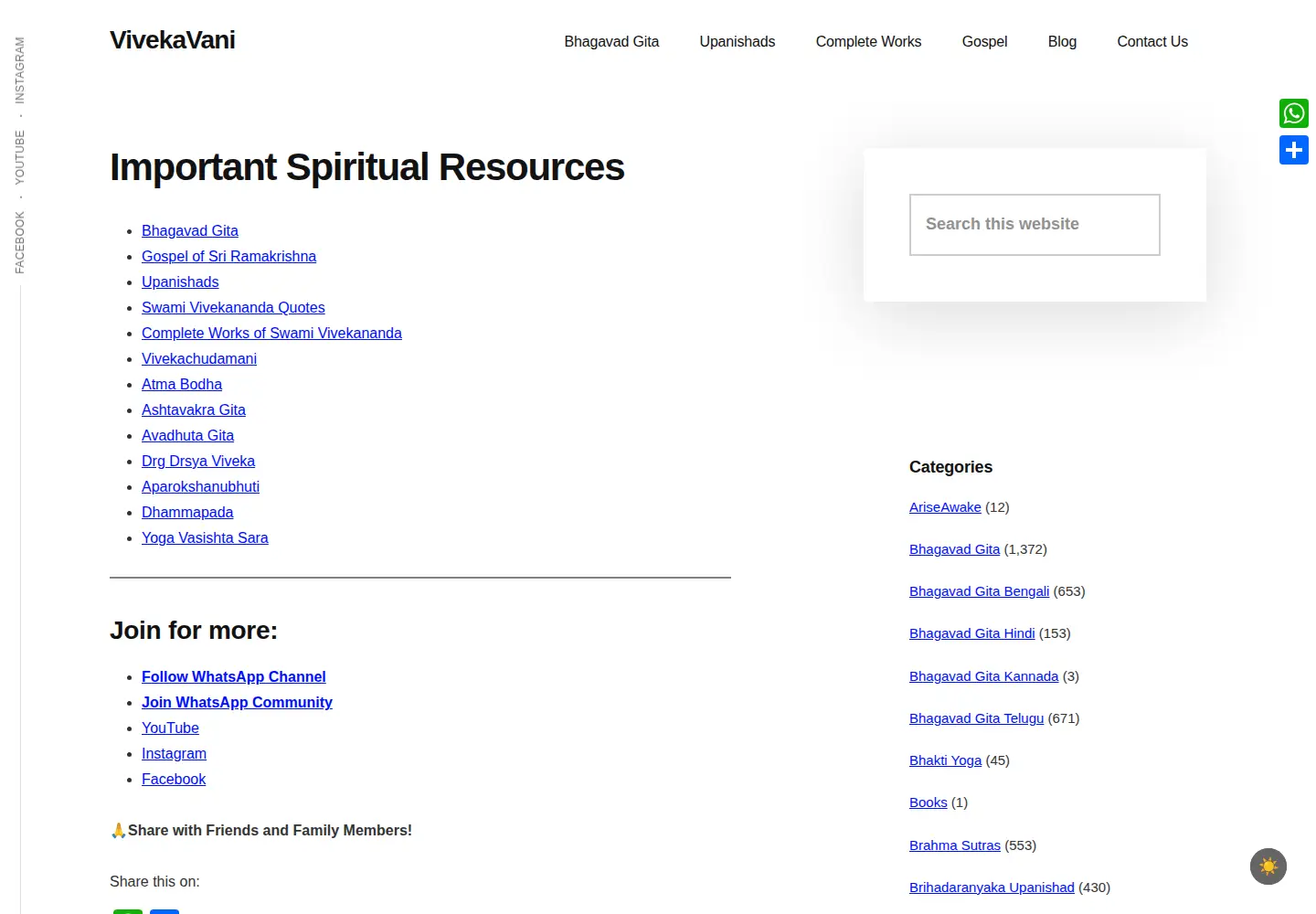Open Swami Vivekananda Quotes link

point(233,307)
